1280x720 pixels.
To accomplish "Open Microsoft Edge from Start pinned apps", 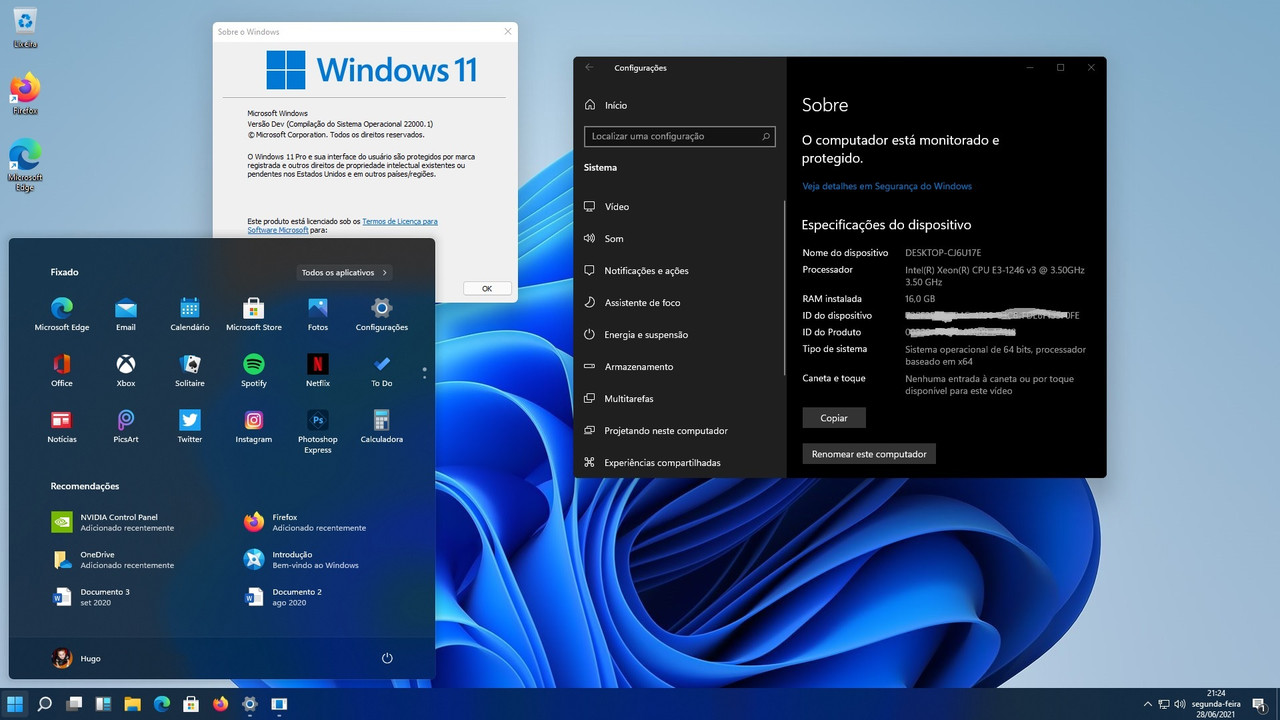I will click(62, 314).
